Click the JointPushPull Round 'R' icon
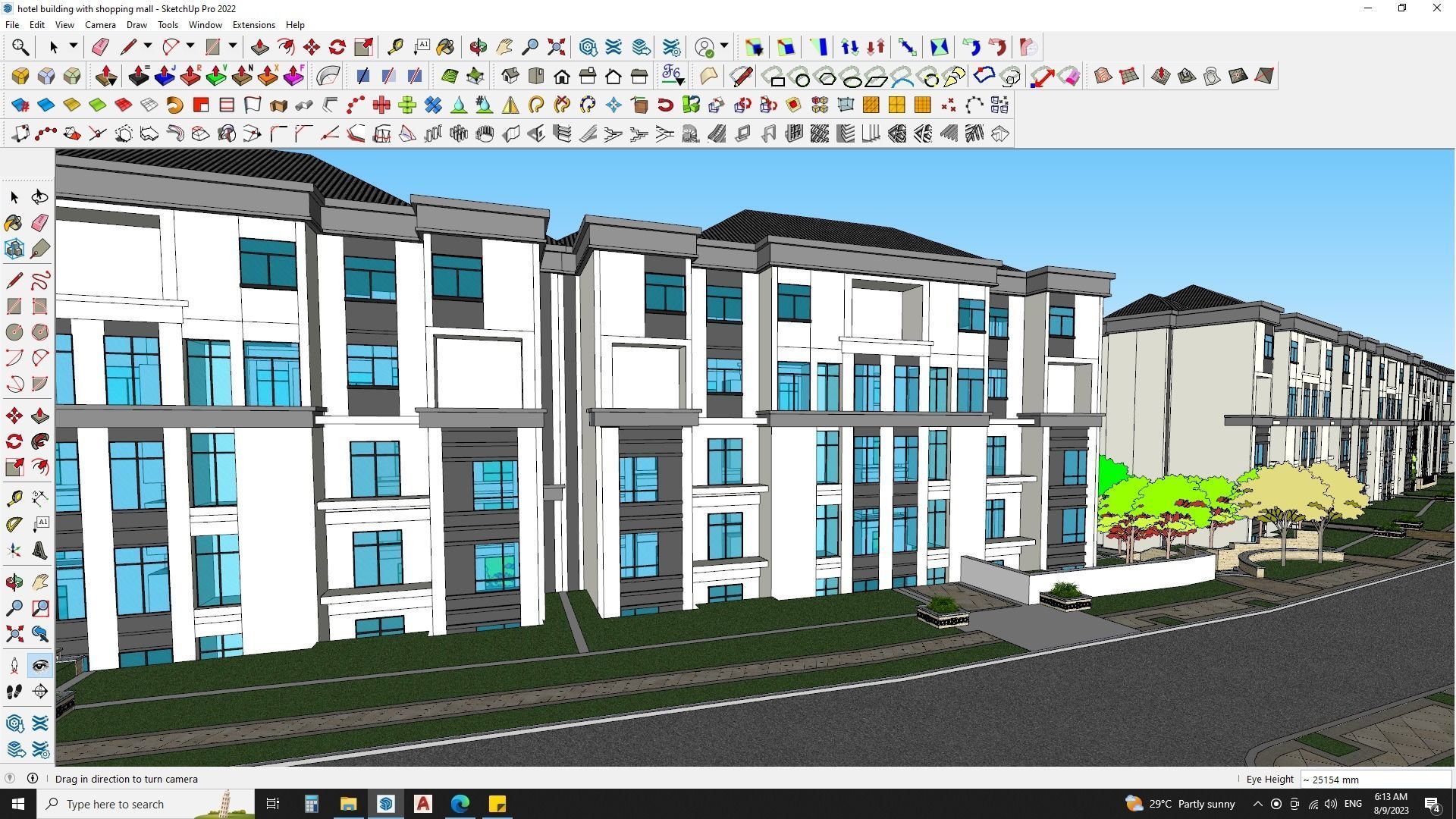1456x819 pixels. click(x=190, y=76)
